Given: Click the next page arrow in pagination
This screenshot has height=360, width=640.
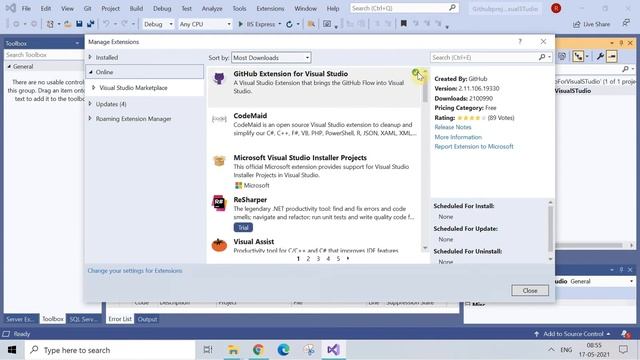Looking at the screenshot, I should click(348, 258).
